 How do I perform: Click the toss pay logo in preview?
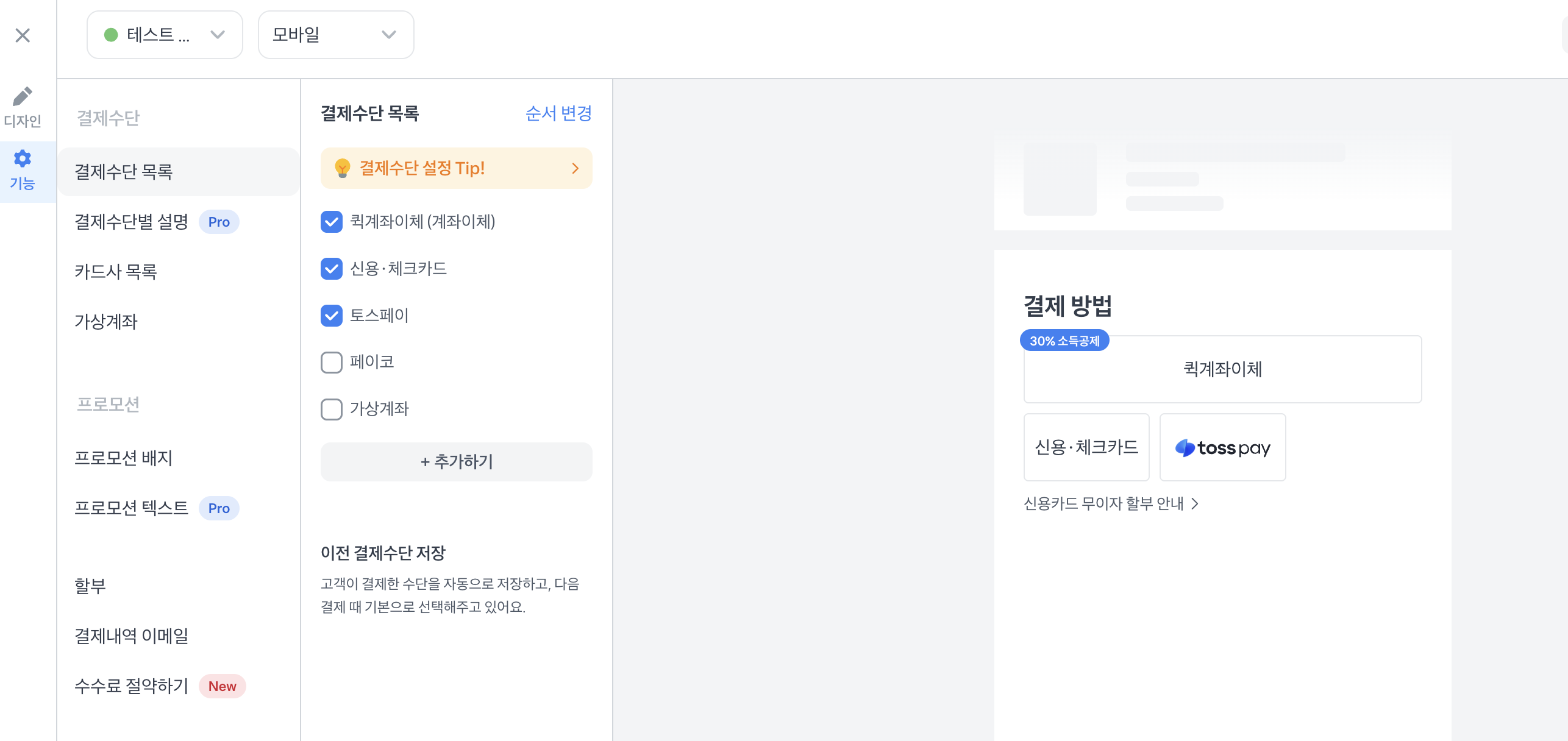(1222, 448)
